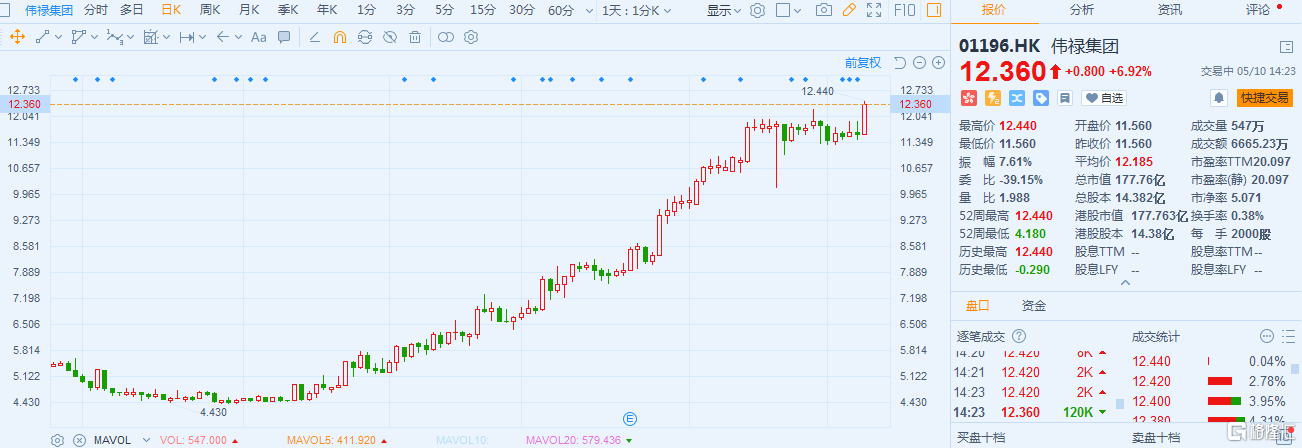The image size is (1302, 448).
Task: Select the crosshair move tool
Action: (17, 38)
